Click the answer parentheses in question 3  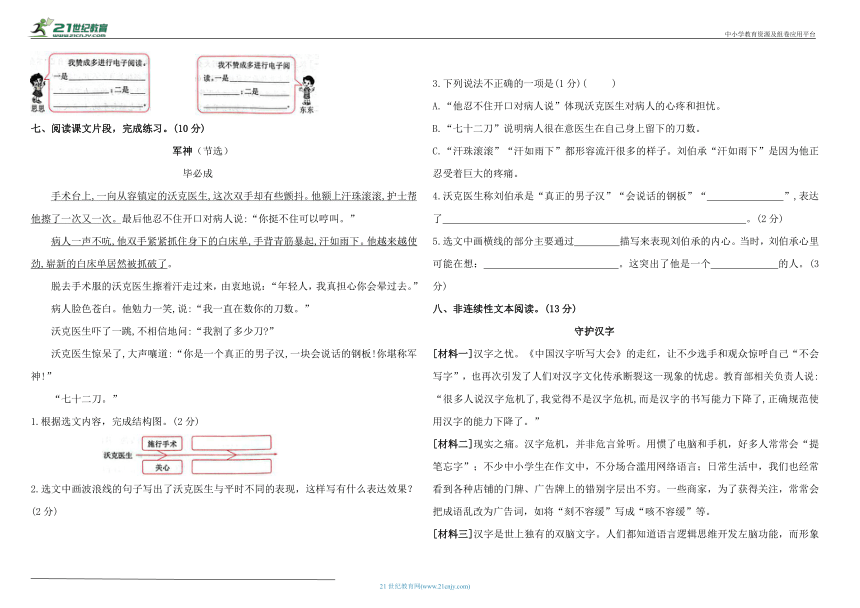[x=599, y=83]
